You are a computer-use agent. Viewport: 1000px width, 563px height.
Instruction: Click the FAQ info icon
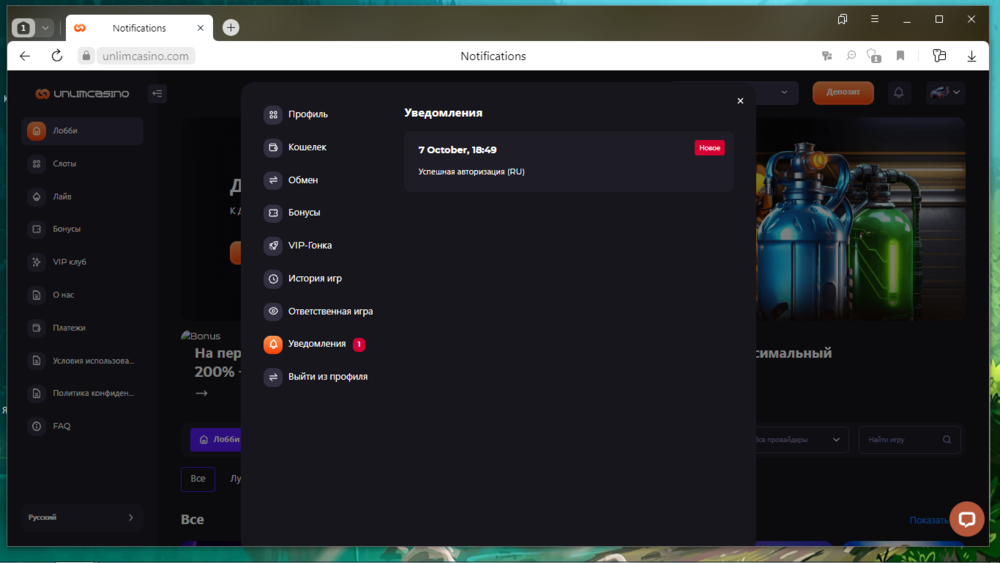(36, 426)
